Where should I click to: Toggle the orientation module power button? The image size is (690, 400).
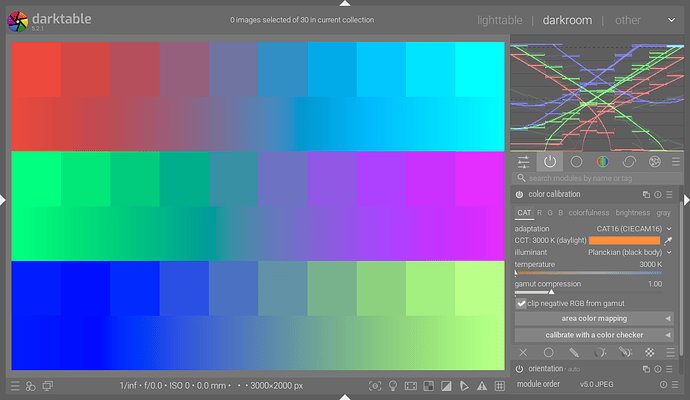click(x=520, y=369)
